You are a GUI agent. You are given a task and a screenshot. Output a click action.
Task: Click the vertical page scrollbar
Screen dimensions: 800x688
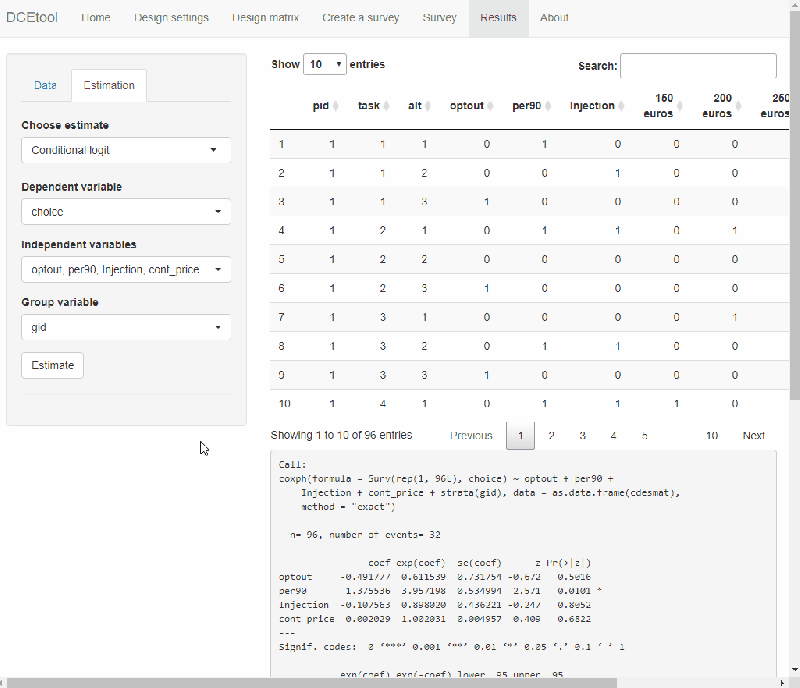click(x=795, y=204)
